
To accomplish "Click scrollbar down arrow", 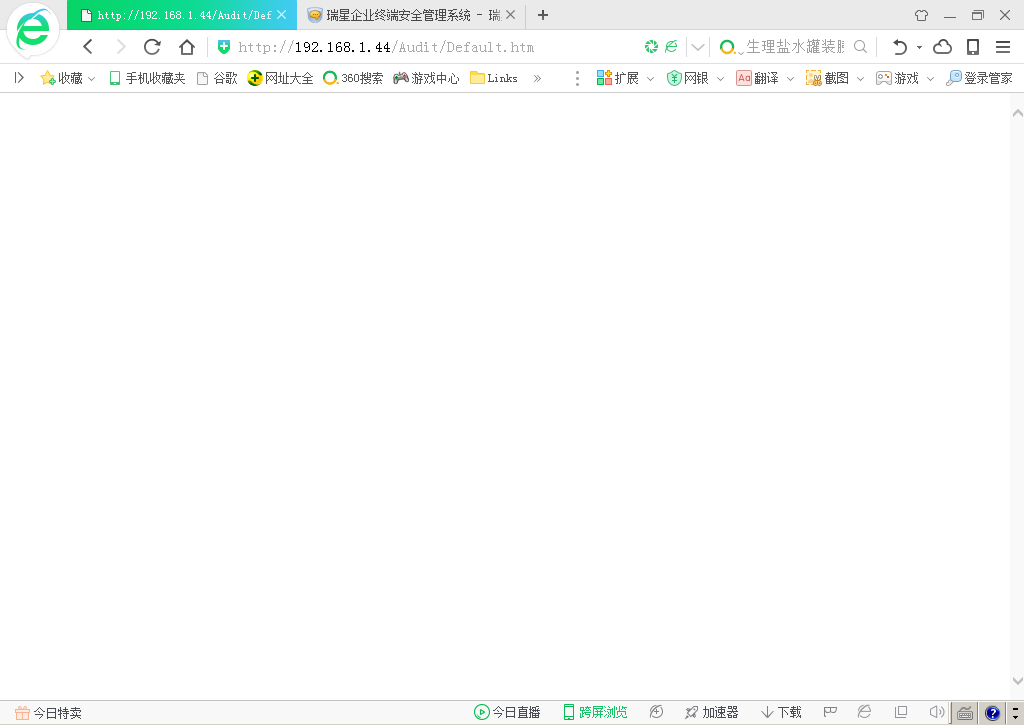I will pyautogui.click(x=1017, y=681).
